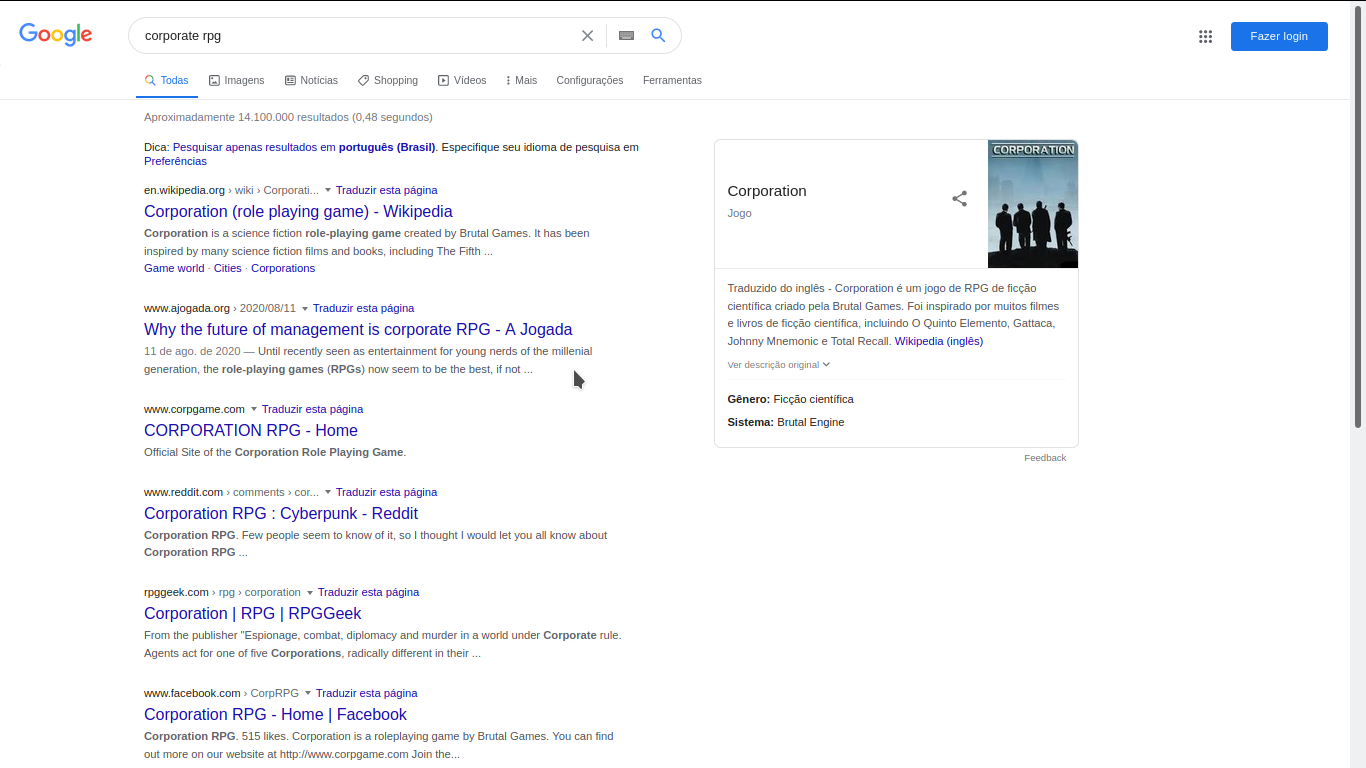Translate the corpgame.com result page

click(312, 409)
